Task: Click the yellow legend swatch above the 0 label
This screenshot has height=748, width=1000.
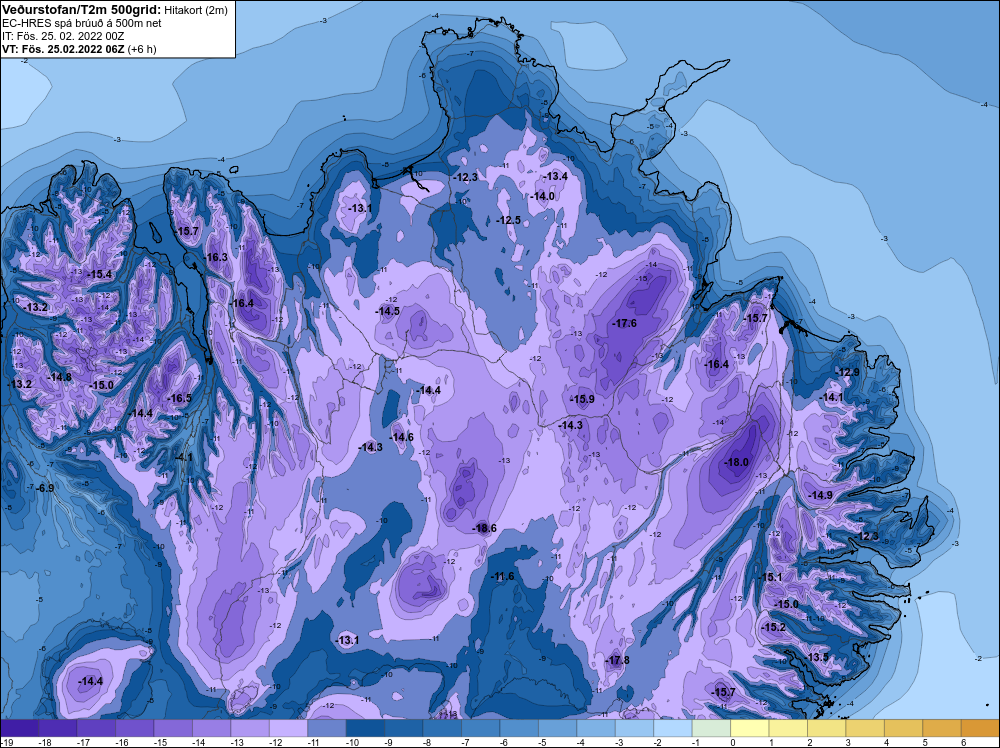Action: [750, 728]
